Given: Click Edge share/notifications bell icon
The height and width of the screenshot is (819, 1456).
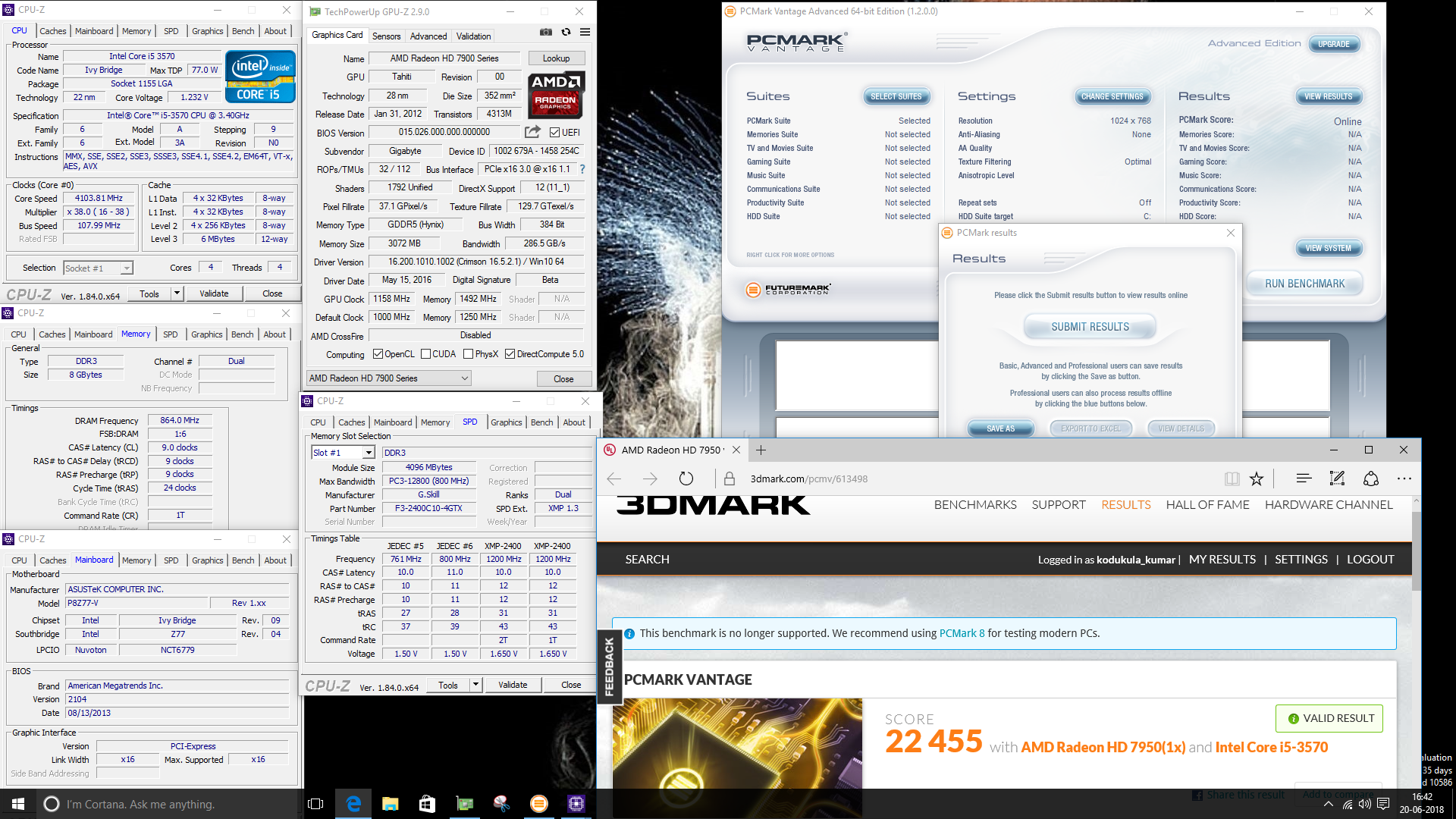Looking at the screenshot, I should tap(1371, 479).
